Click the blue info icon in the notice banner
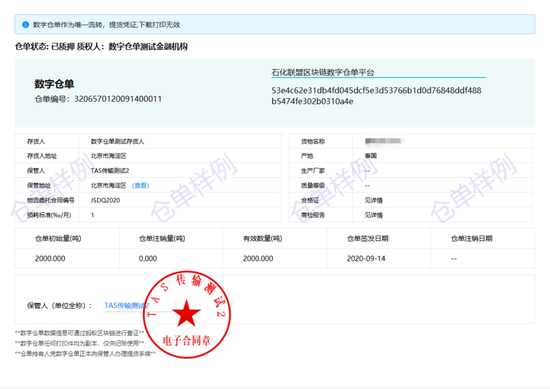The image size is (550, 389). [x=25, y=25]
